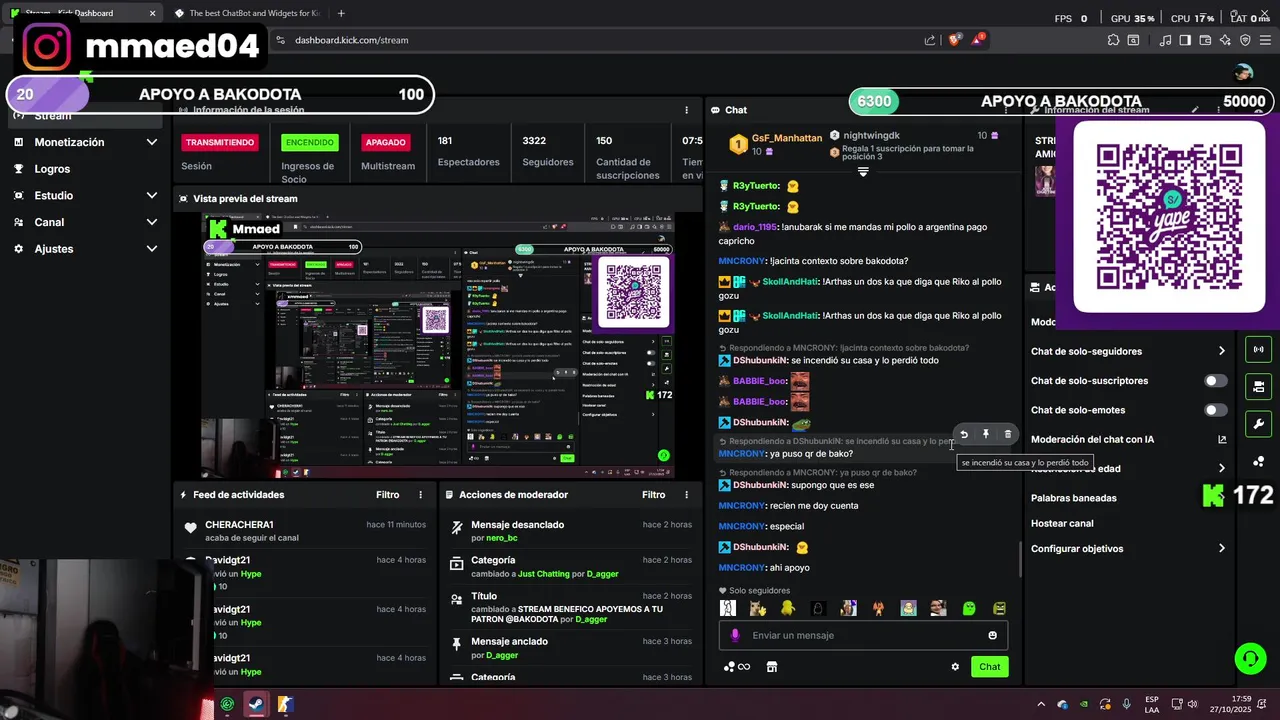Click the layout panel icon in right sidebar
The height and width of the screenshot is (720, 1280).
pyautogui.click(x=1258, y=387)
